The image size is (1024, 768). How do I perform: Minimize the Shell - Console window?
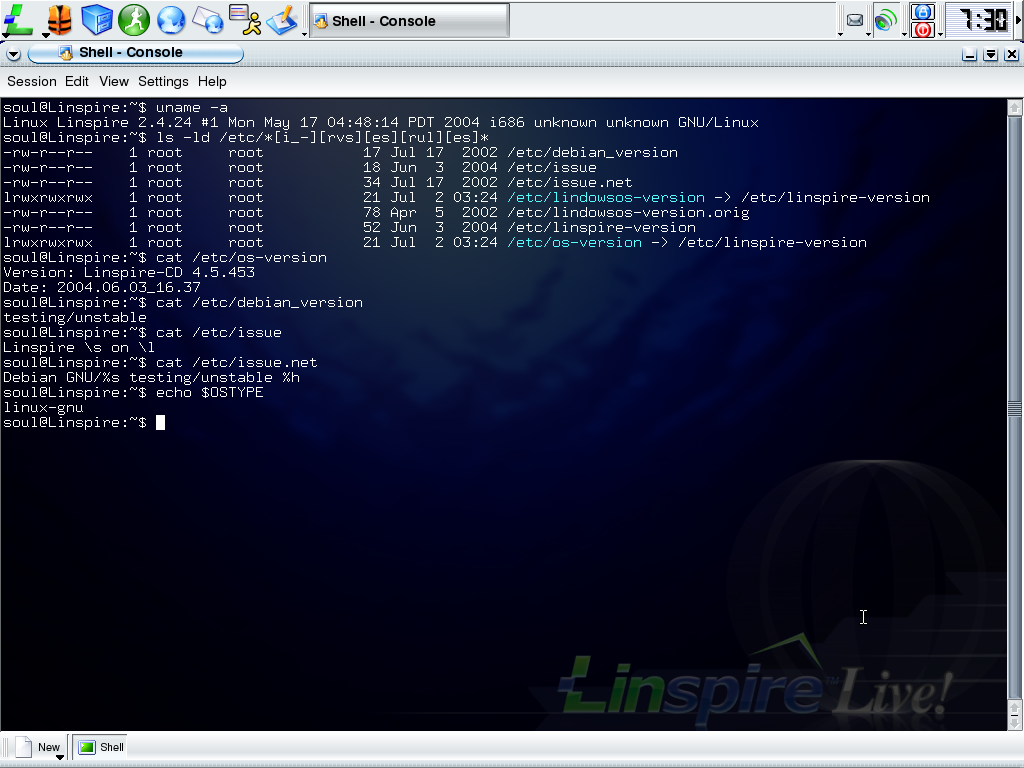click(x=970, y=54)
